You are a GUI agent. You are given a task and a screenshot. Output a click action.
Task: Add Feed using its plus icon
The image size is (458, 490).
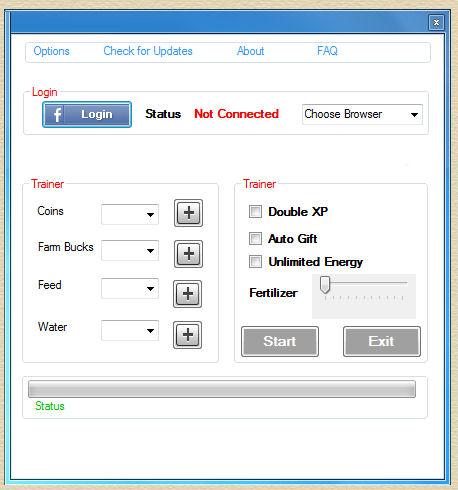(187, 294)
